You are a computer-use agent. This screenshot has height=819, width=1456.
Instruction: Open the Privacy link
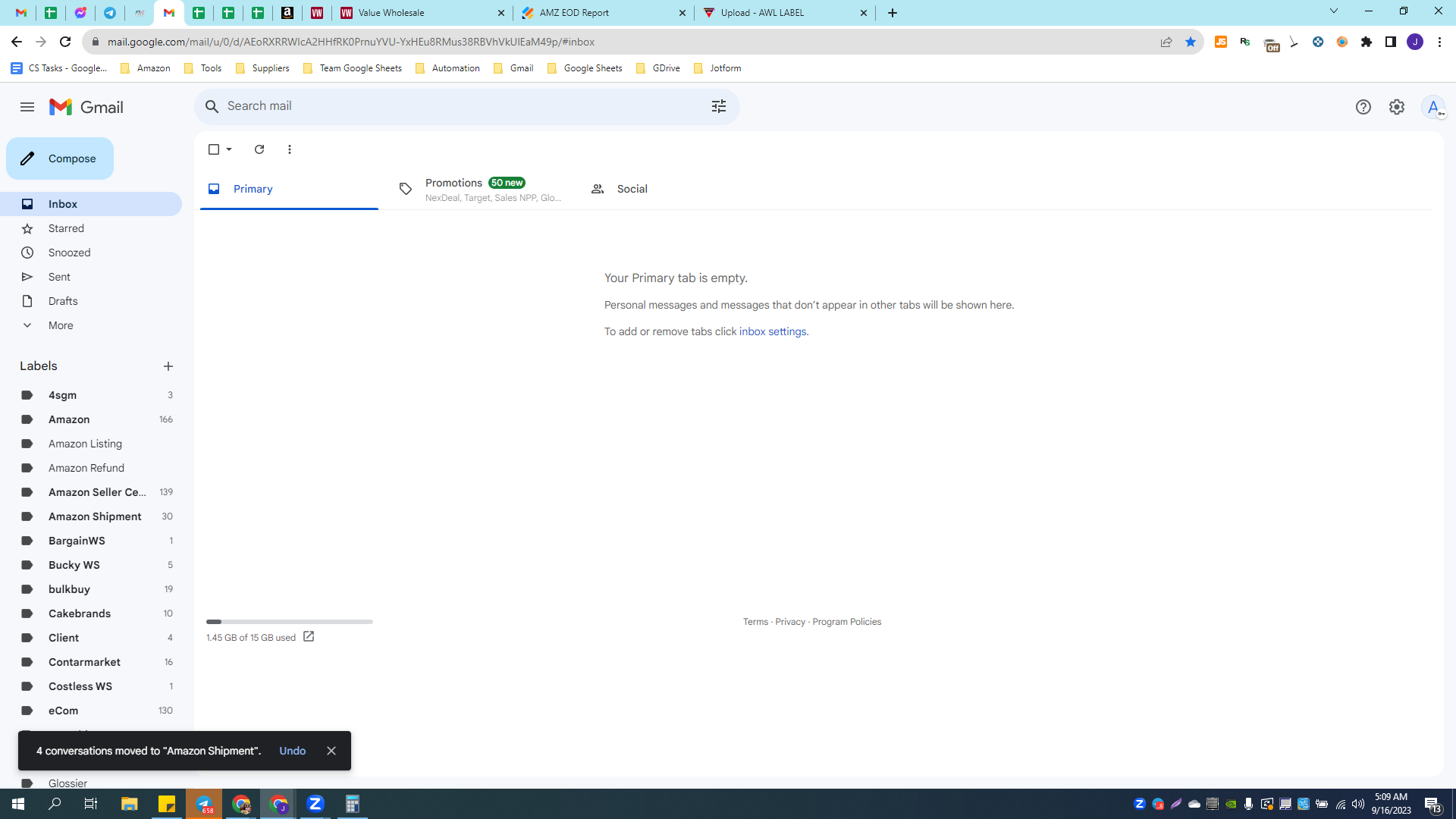coord(790,622)
